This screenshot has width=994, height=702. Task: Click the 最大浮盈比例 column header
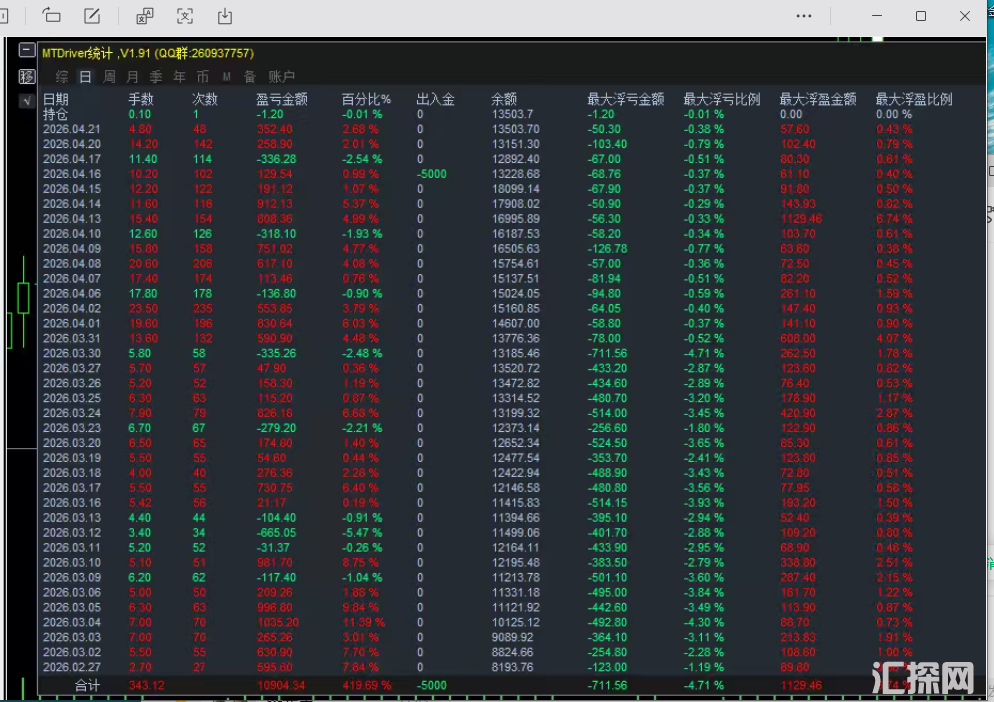pyautogui.click(x=914, y=99)
